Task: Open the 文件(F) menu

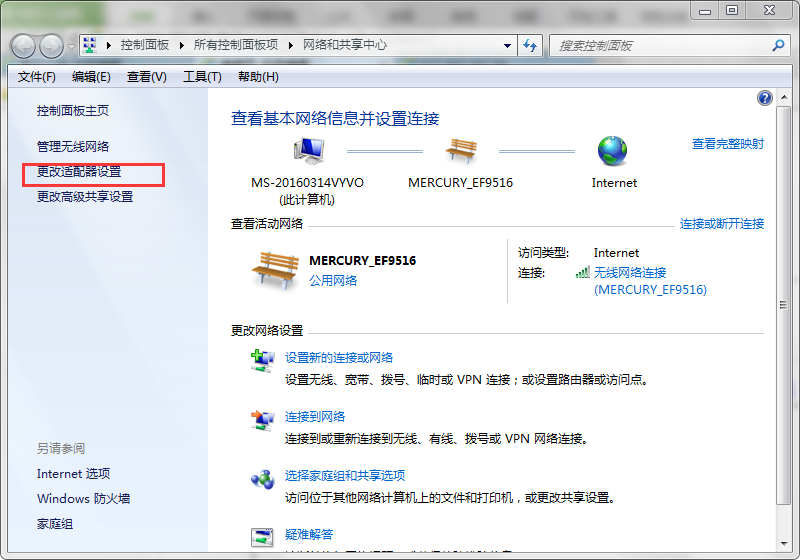Action: (x=37, y=77)
